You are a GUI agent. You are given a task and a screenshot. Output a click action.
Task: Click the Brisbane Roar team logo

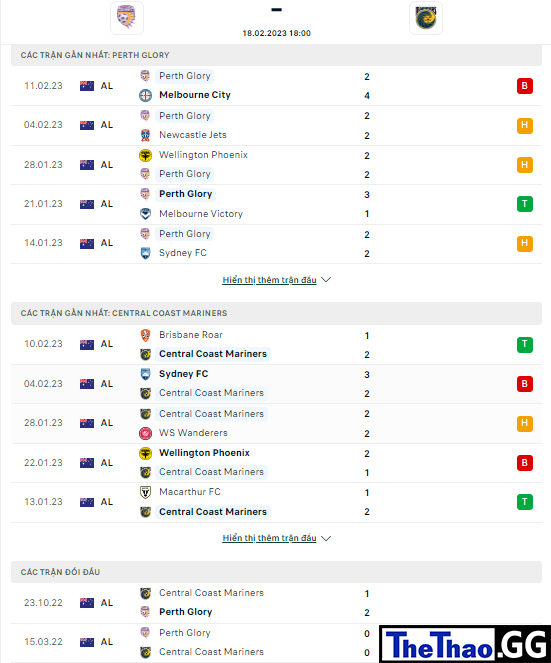[145, 335]
